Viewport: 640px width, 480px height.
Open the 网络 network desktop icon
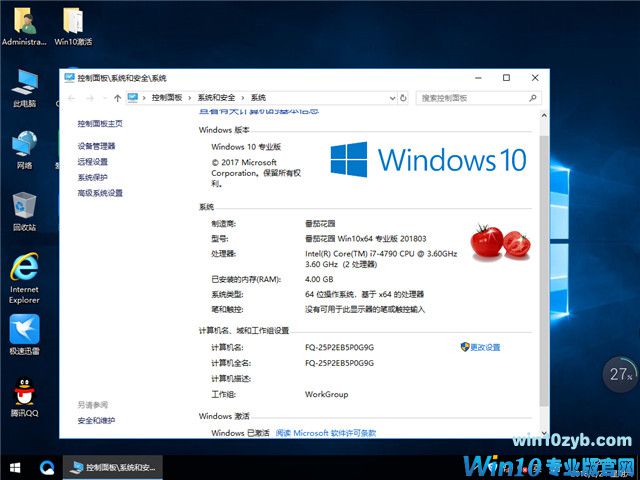coord(24,148)
